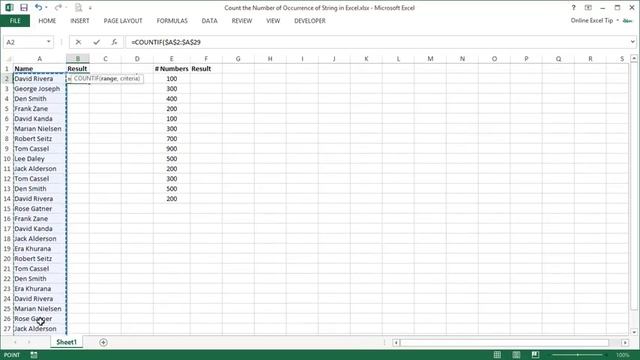Select row 9 header
Image resolution: width=640 pixels, height=360 pixels.
pyautogui.click(x=7, y=149)
